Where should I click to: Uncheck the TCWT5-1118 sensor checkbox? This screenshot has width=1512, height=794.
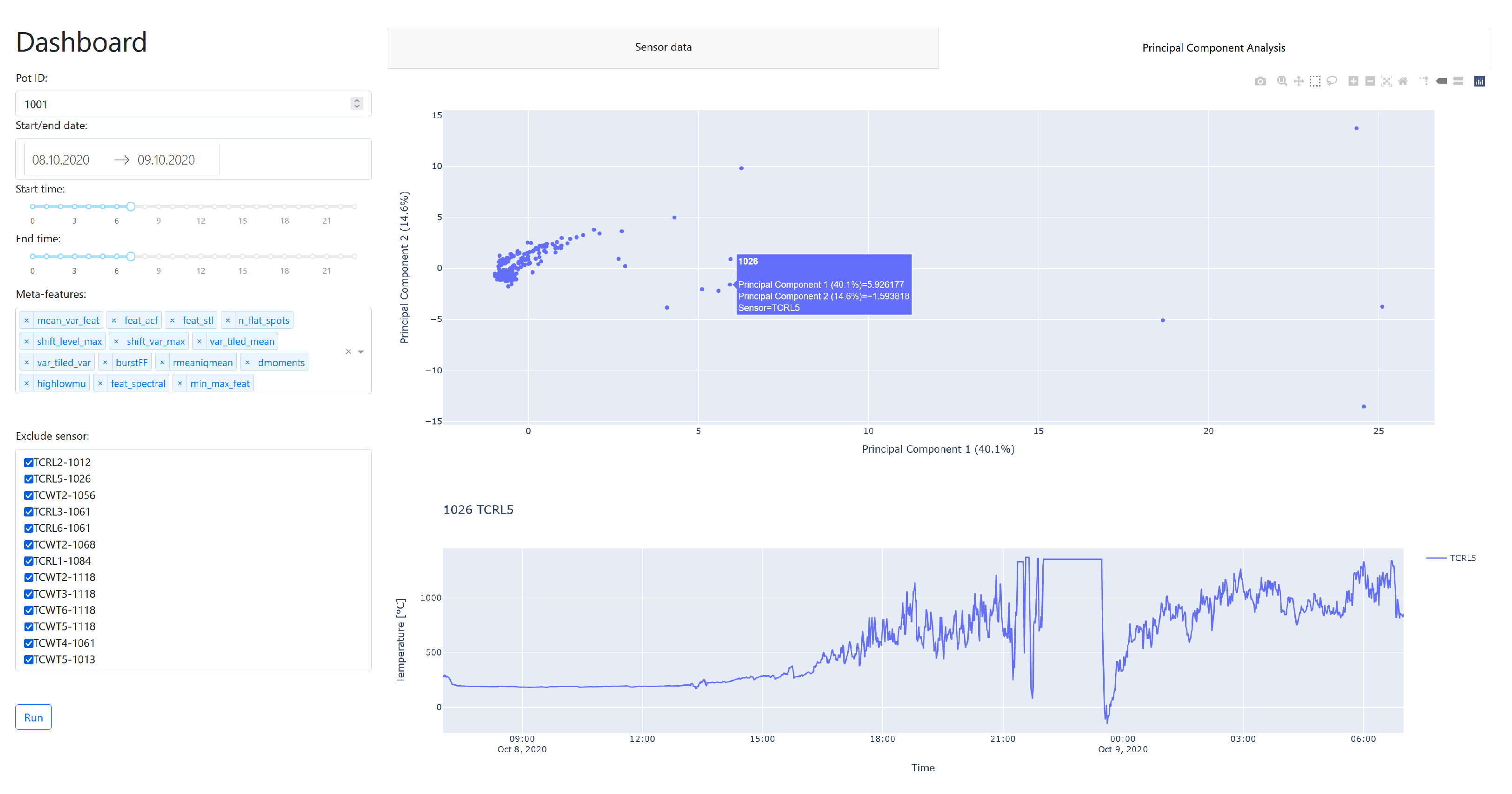click(28, 627)
